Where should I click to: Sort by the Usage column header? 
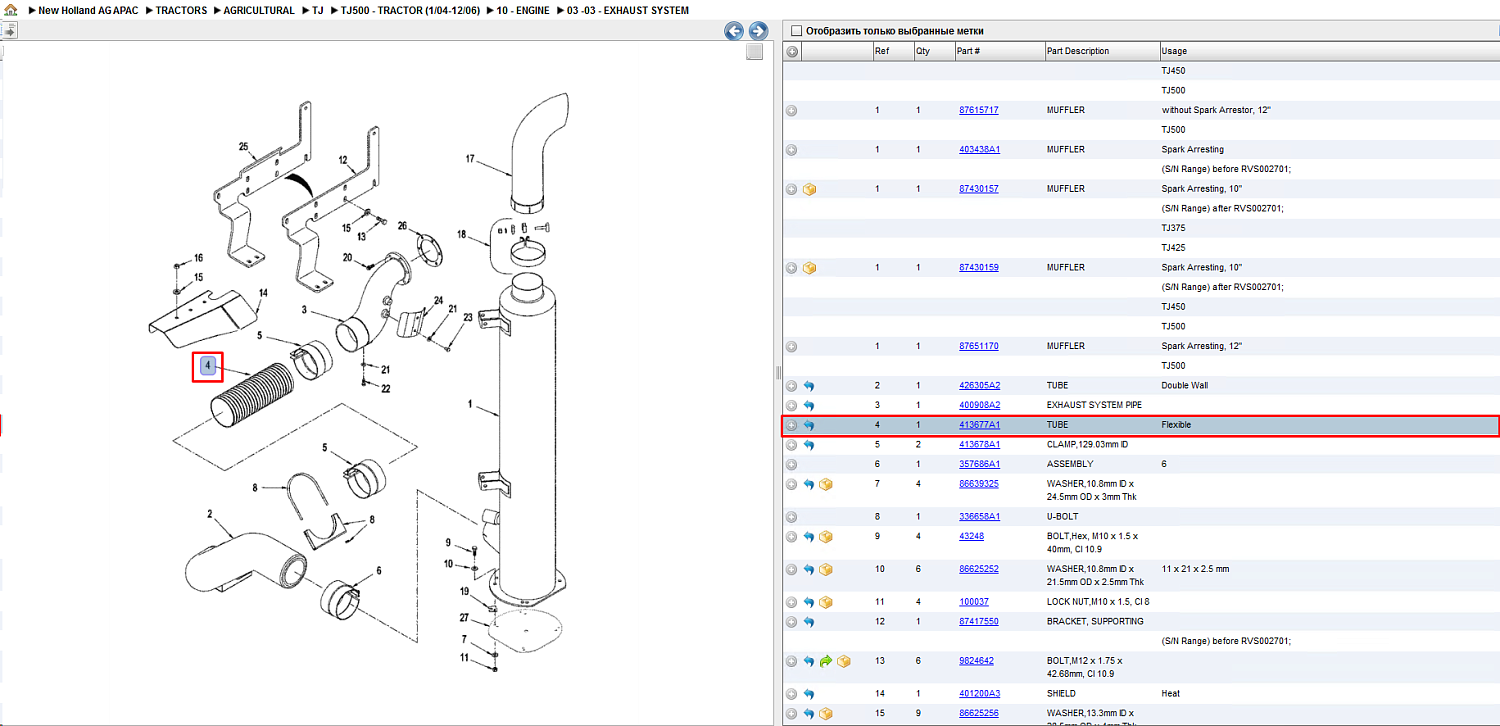click(x=1329, y=51)
